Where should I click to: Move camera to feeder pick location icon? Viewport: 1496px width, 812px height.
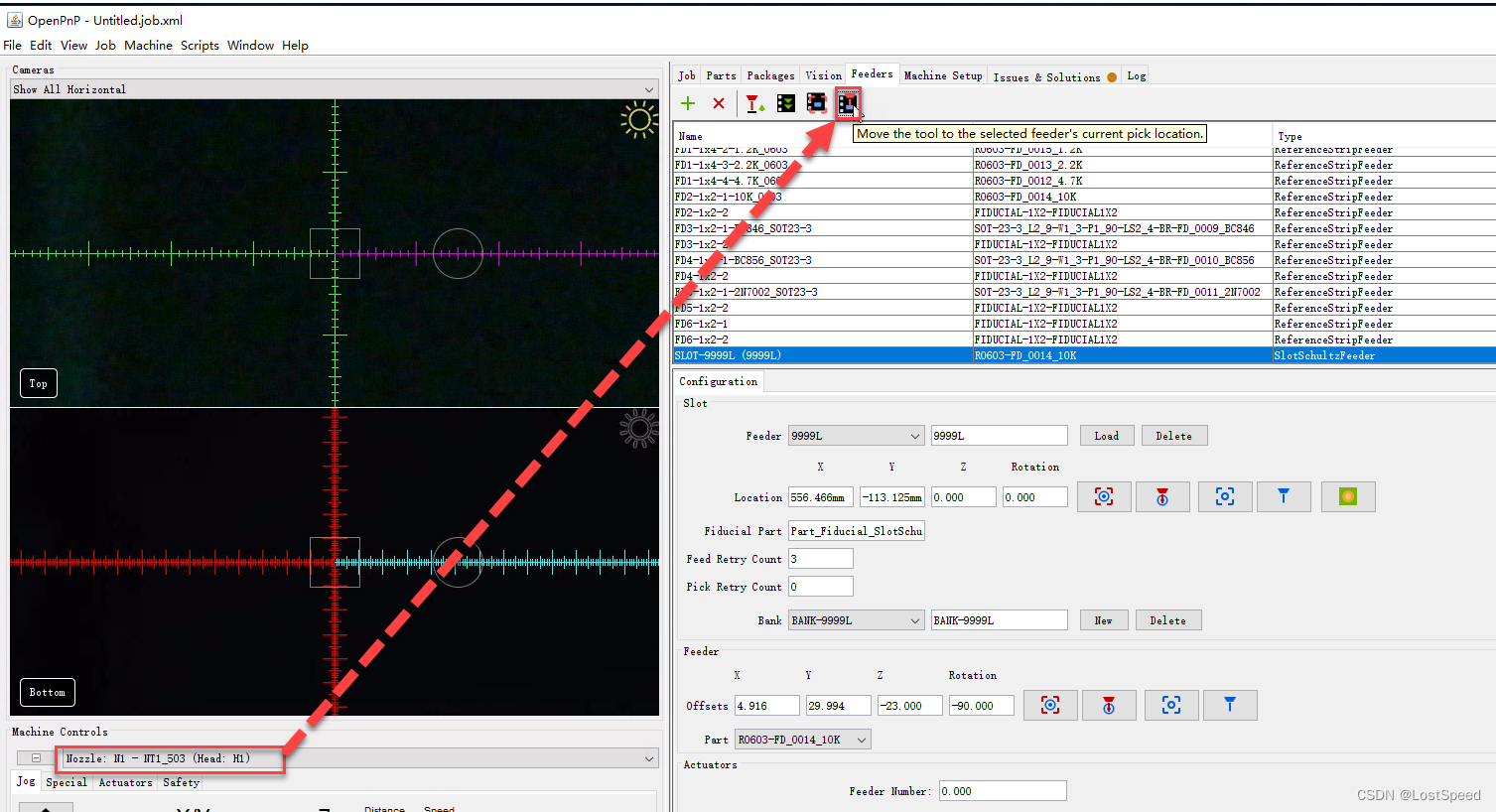point(816,103)
